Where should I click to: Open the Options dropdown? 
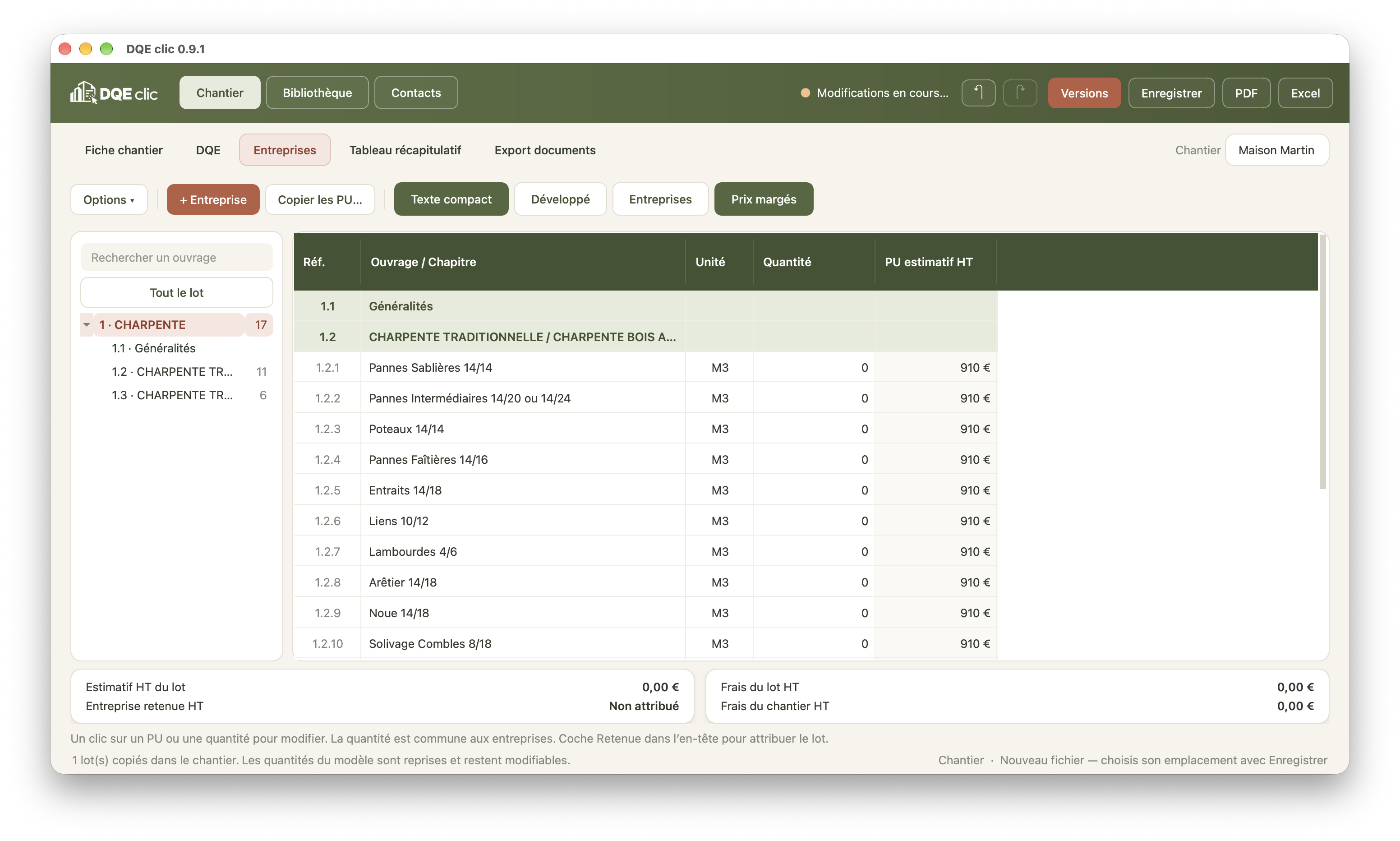coord(109,199)
